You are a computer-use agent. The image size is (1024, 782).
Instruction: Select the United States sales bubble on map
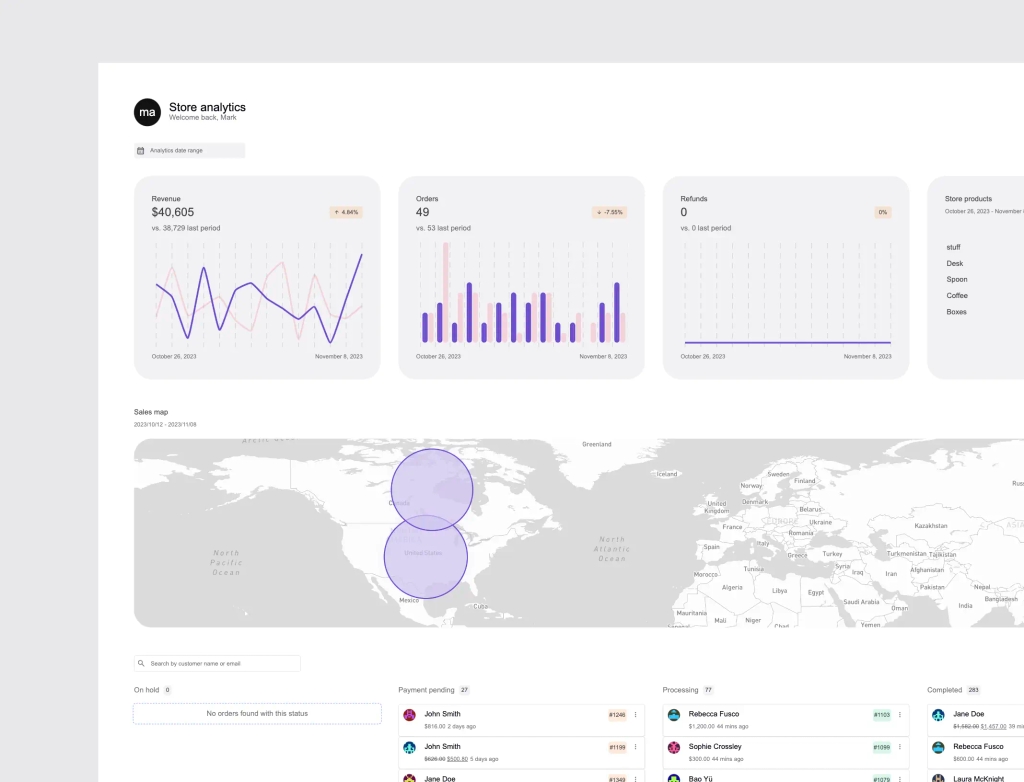click(x=426, y=557)
